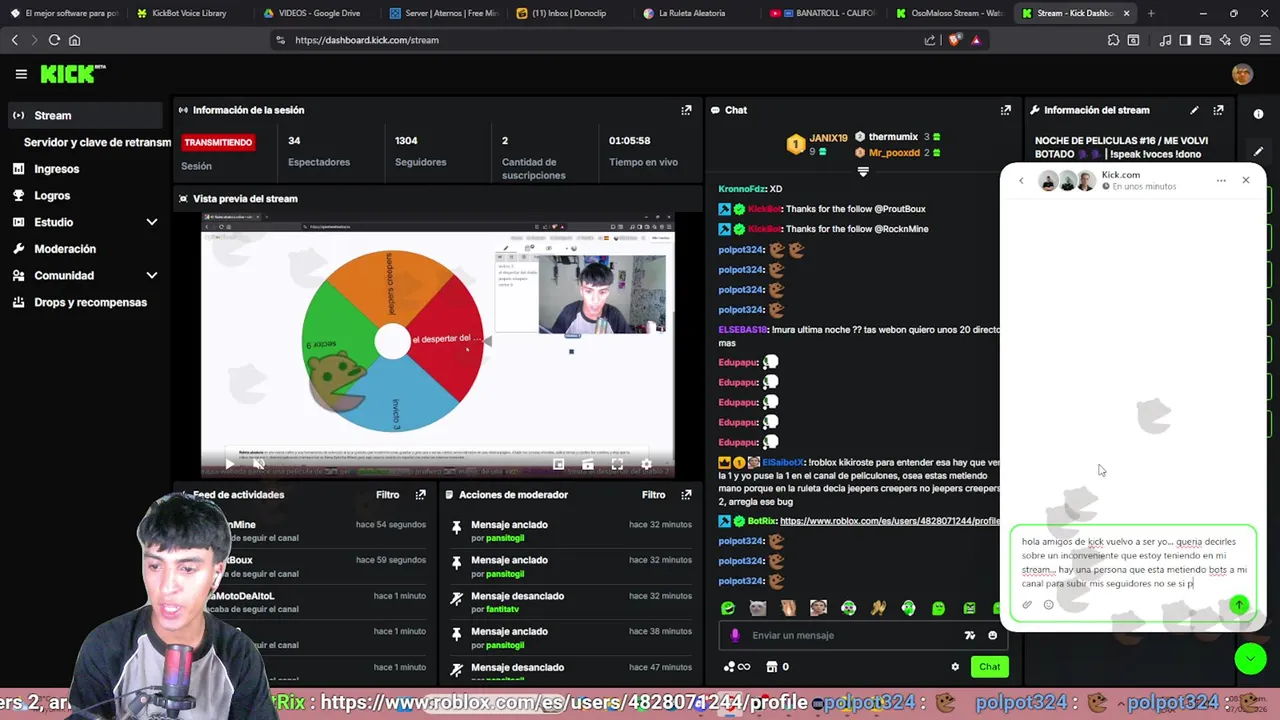Click the stream preview video thumbnail
This screenshot has height=720, width=1280.
[x=438, y=344]
